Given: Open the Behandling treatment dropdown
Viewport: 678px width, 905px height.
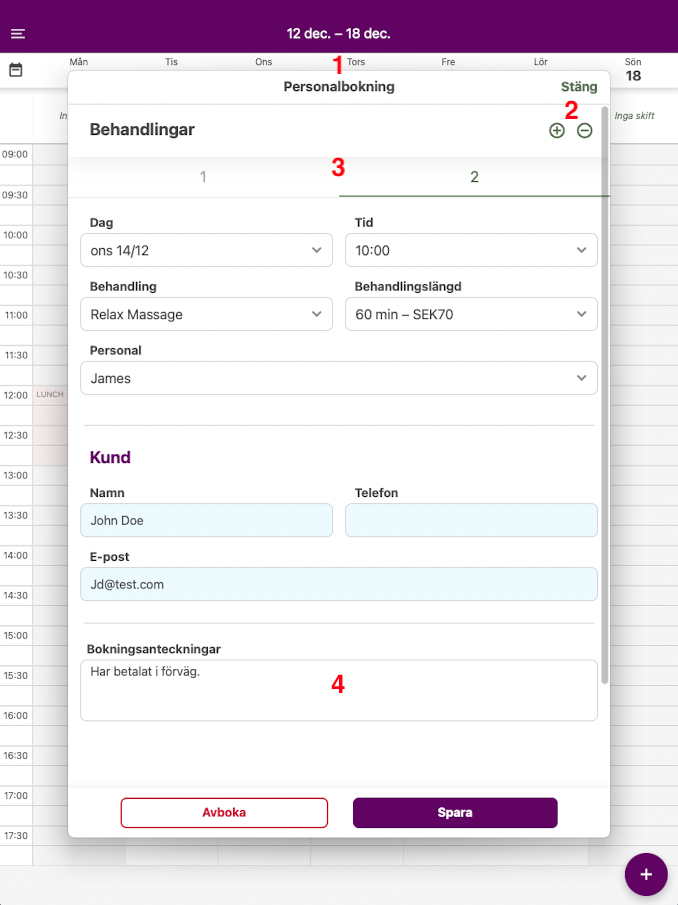Looking at the screenshot, I should pos(206,314).
